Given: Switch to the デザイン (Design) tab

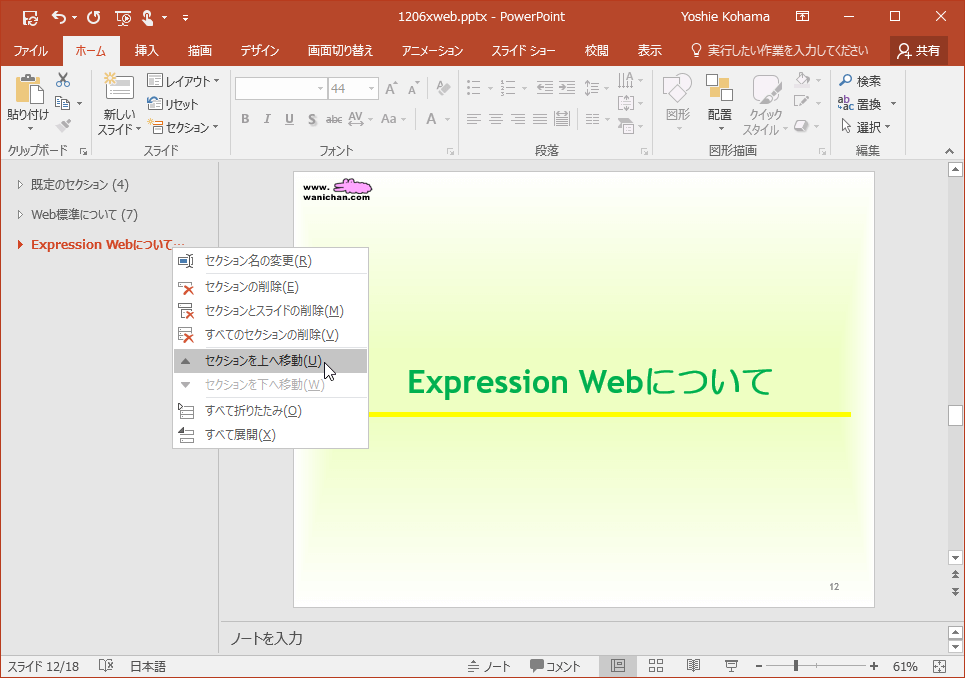Looking at the screenshot, I should click(260, 50).
